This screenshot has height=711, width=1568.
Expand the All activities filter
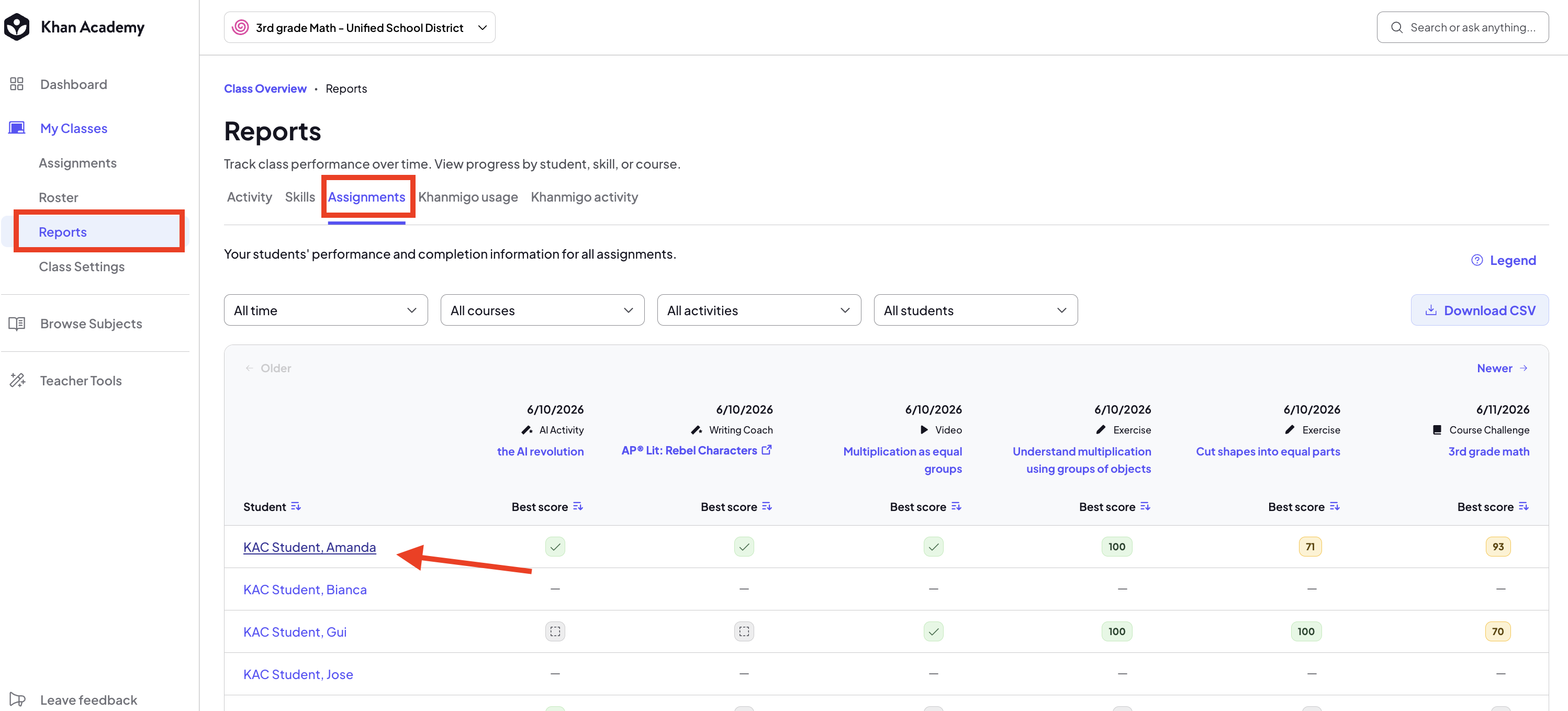point(759,310)
